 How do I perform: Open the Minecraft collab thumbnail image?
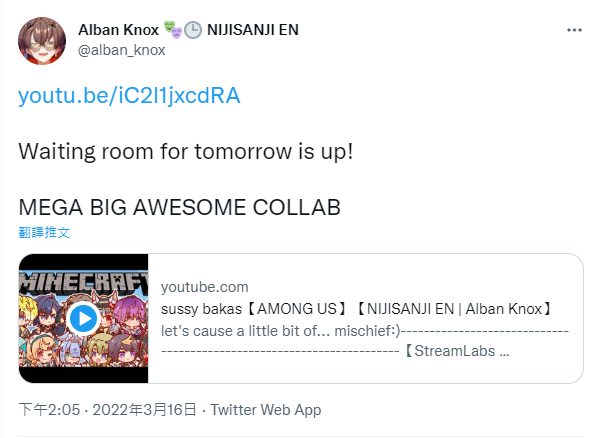(83, 318)
